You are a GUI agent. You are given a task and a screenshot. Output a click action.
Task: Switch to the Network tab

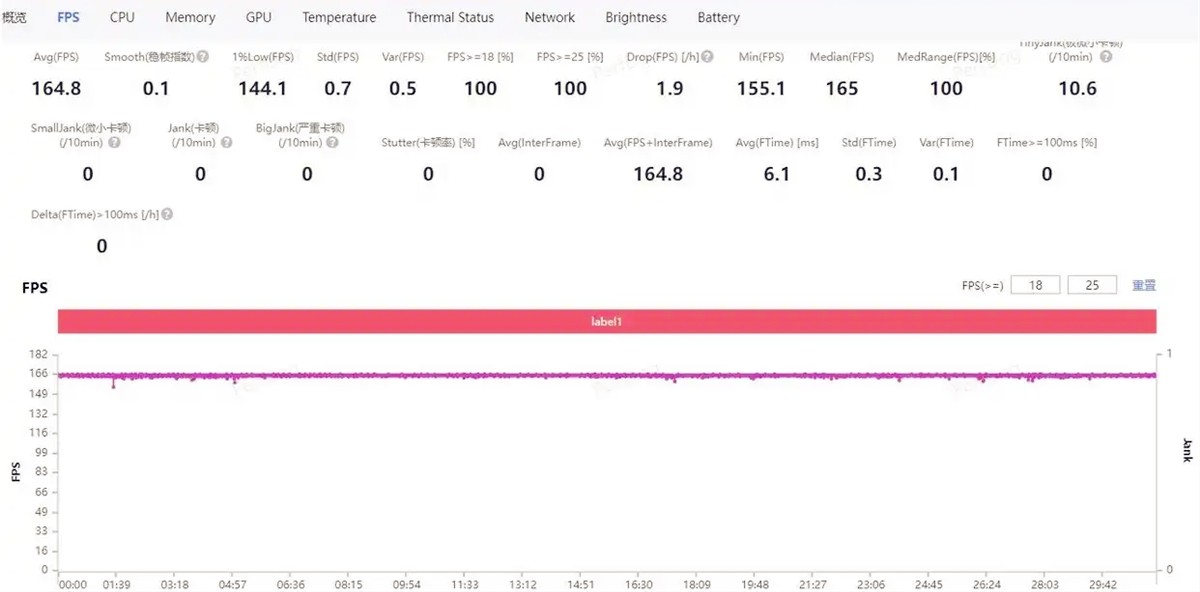(549, 17)
